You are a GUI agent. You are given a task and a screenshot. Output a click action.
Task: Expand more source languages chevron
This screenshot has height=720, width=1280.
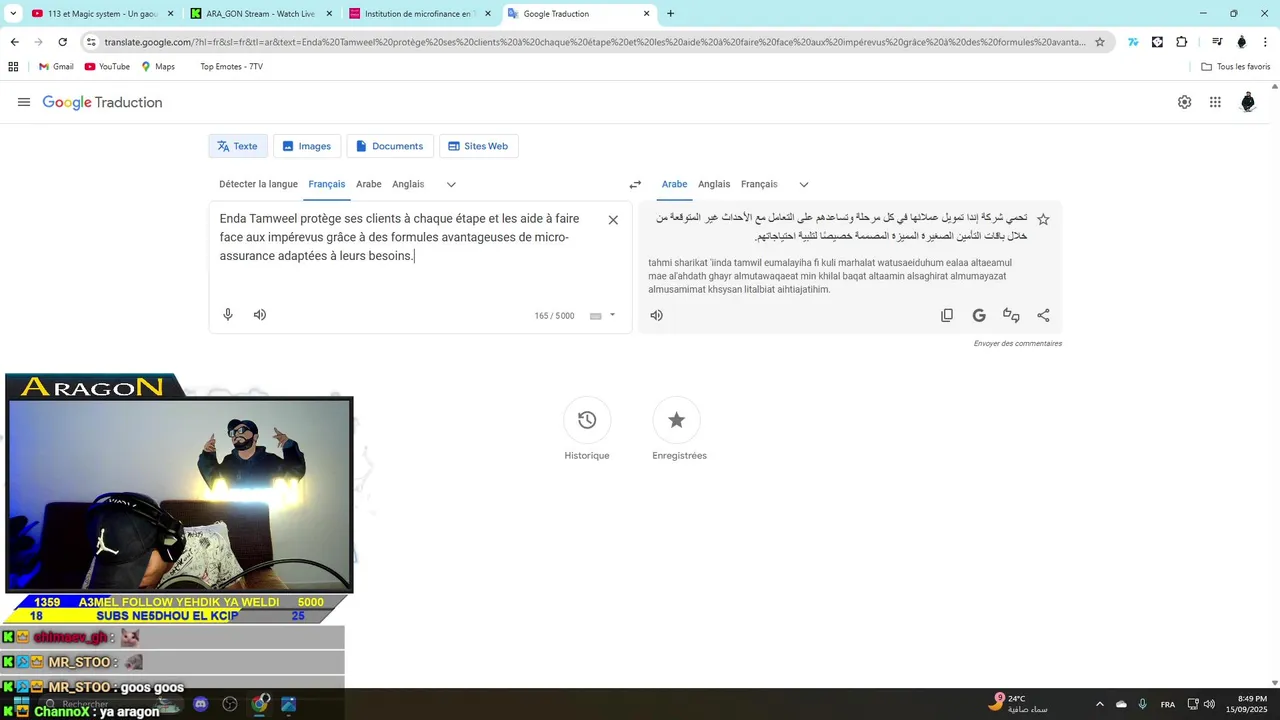[x=451, y=184]
